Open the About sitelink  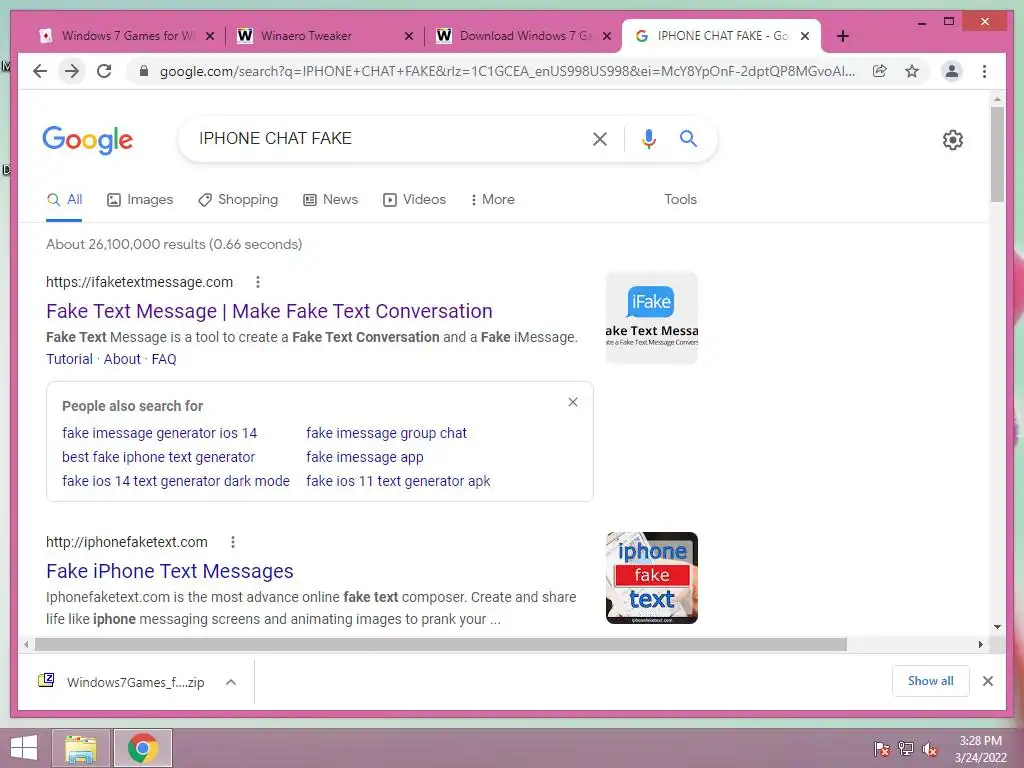click(x=122, y=359)
